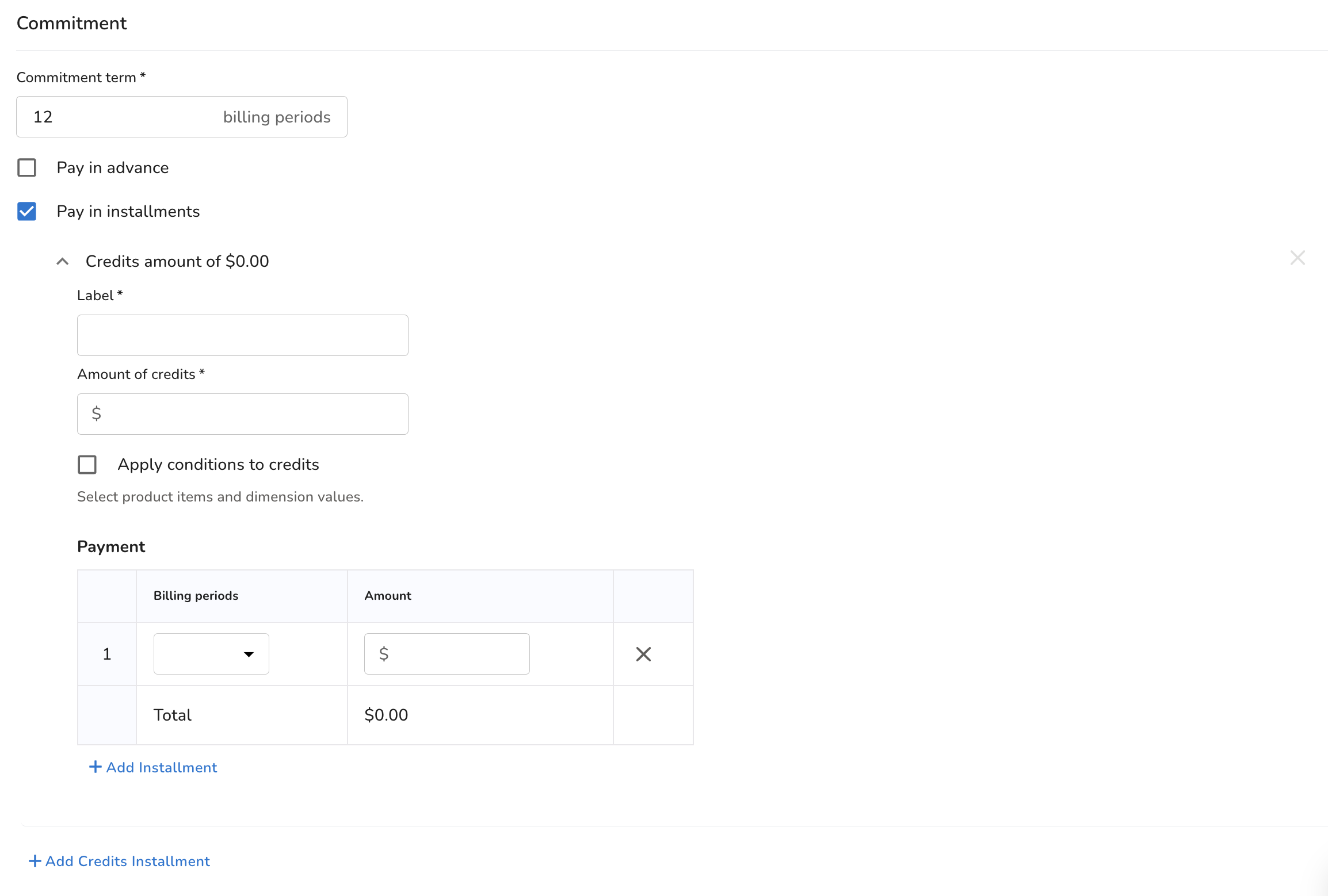The image size is (1328, 896).
Task: Toggle Apply conditions to credits checkbox
Action: [x=87, y=465]
